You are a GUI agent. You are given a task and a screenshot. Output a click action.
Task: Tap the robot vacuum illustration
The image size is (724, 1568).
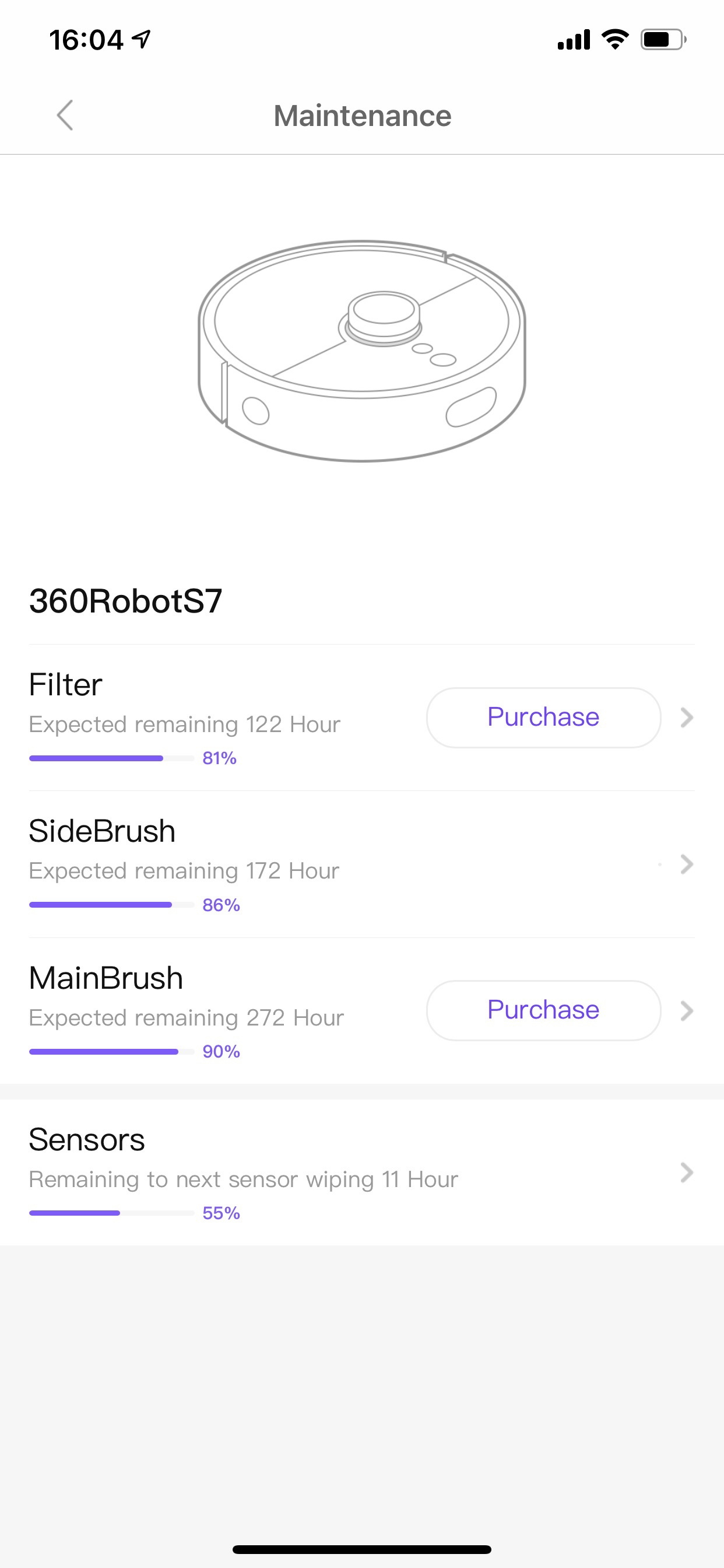(362, 351)
